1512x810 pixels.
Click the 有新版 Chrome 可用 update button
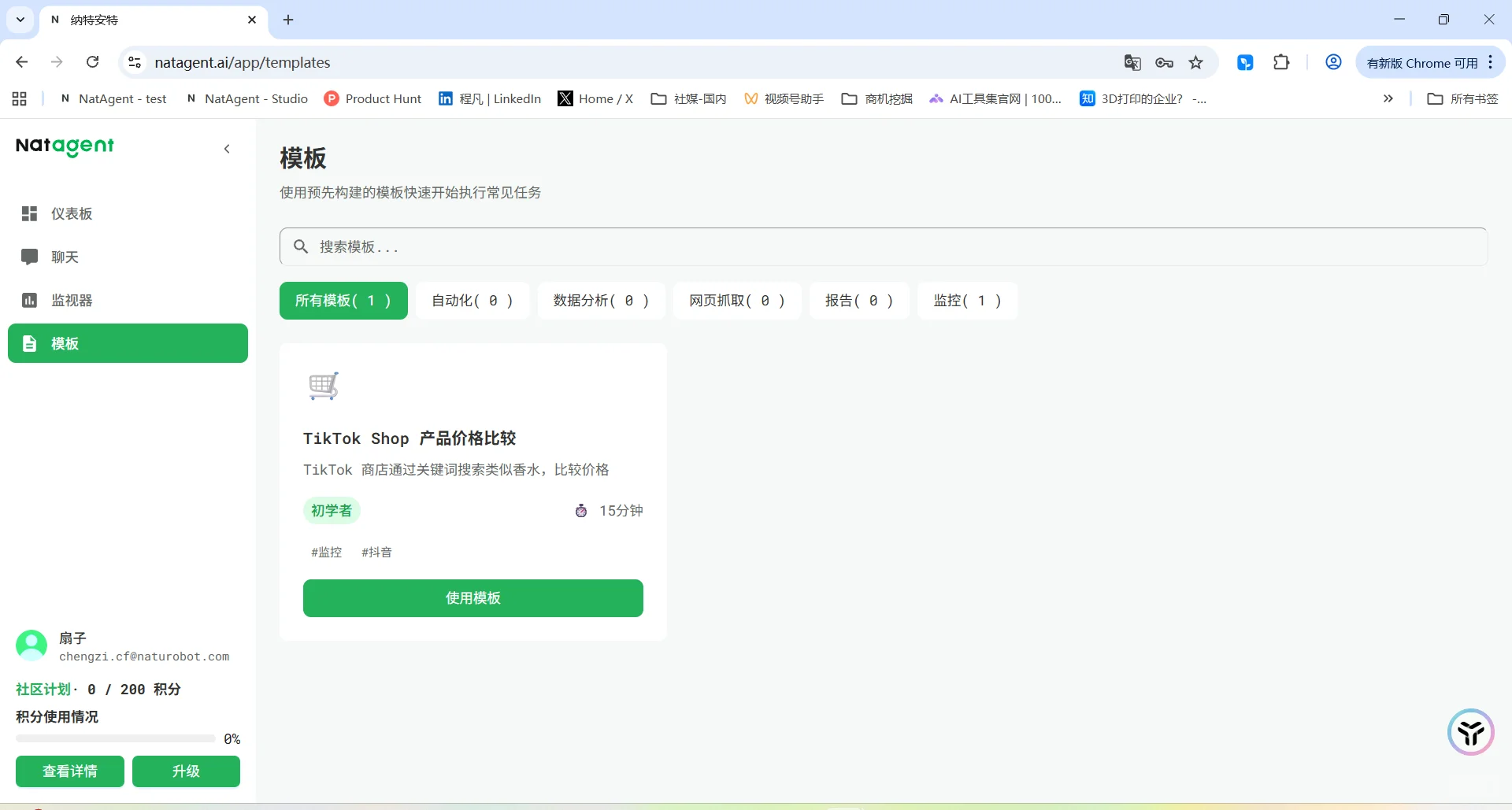coord(1422,63)
